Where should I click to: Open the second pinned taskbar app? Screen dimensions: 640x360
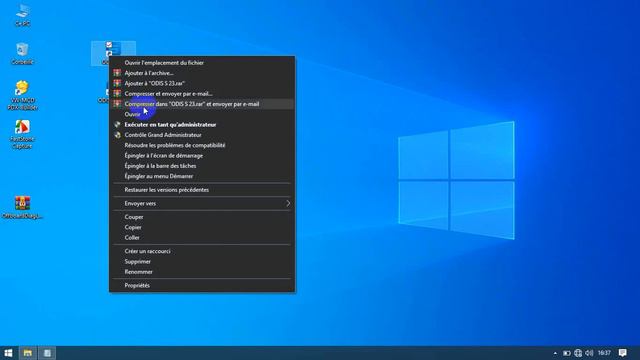(x=47, y=353)
